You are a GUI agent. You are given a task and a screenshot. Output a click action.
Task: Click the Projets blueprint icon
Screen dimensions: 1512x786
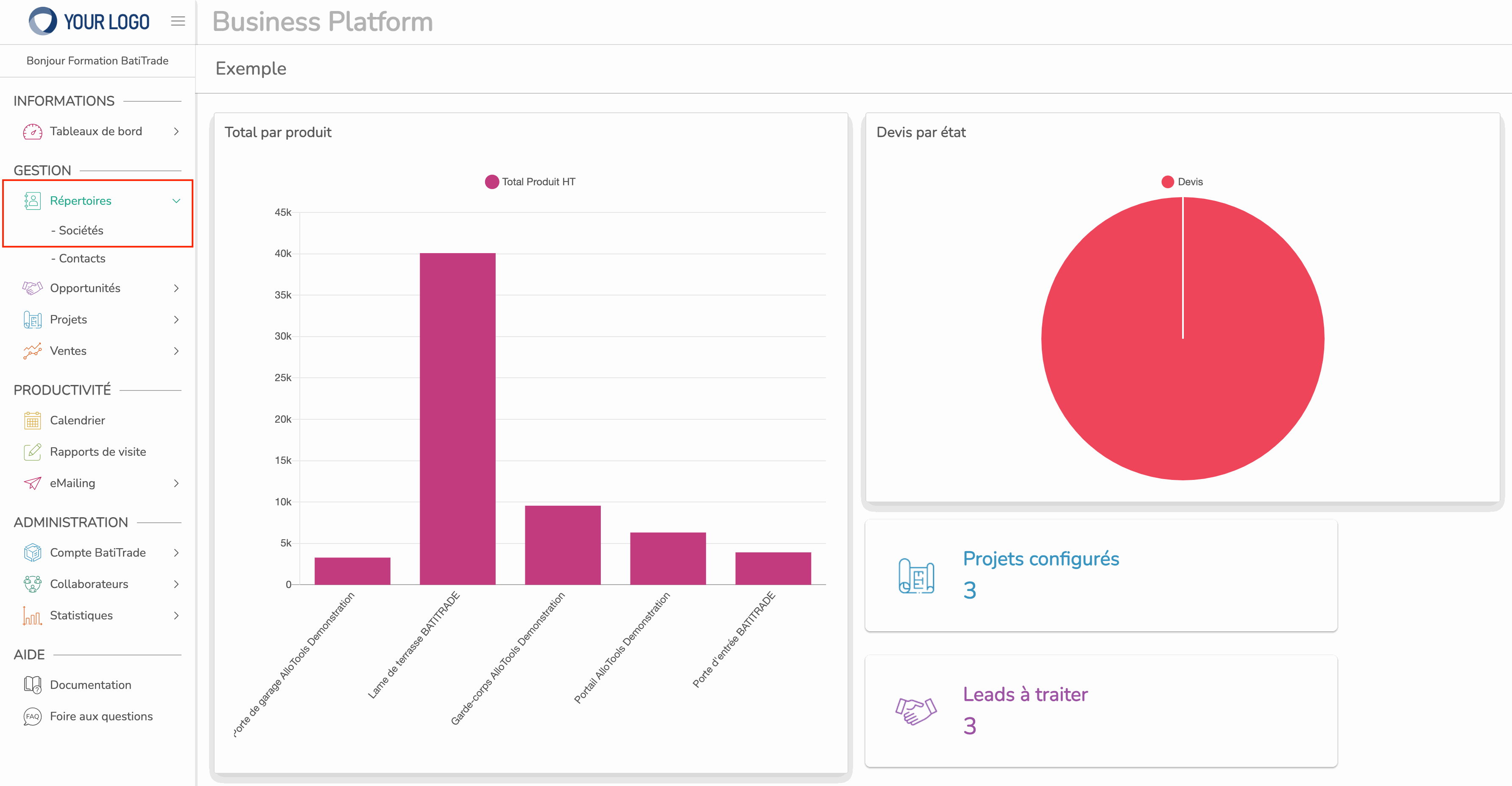(x=32, y=319)
